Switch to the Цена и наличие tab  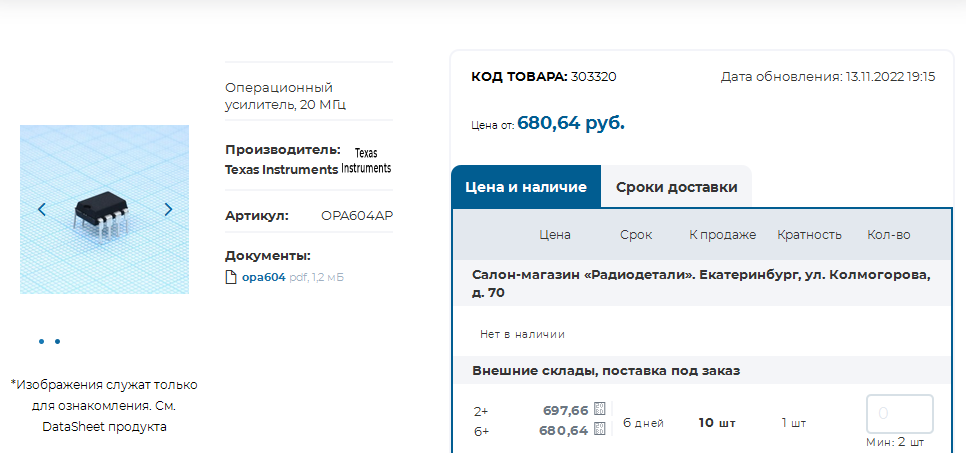(526, 187)
